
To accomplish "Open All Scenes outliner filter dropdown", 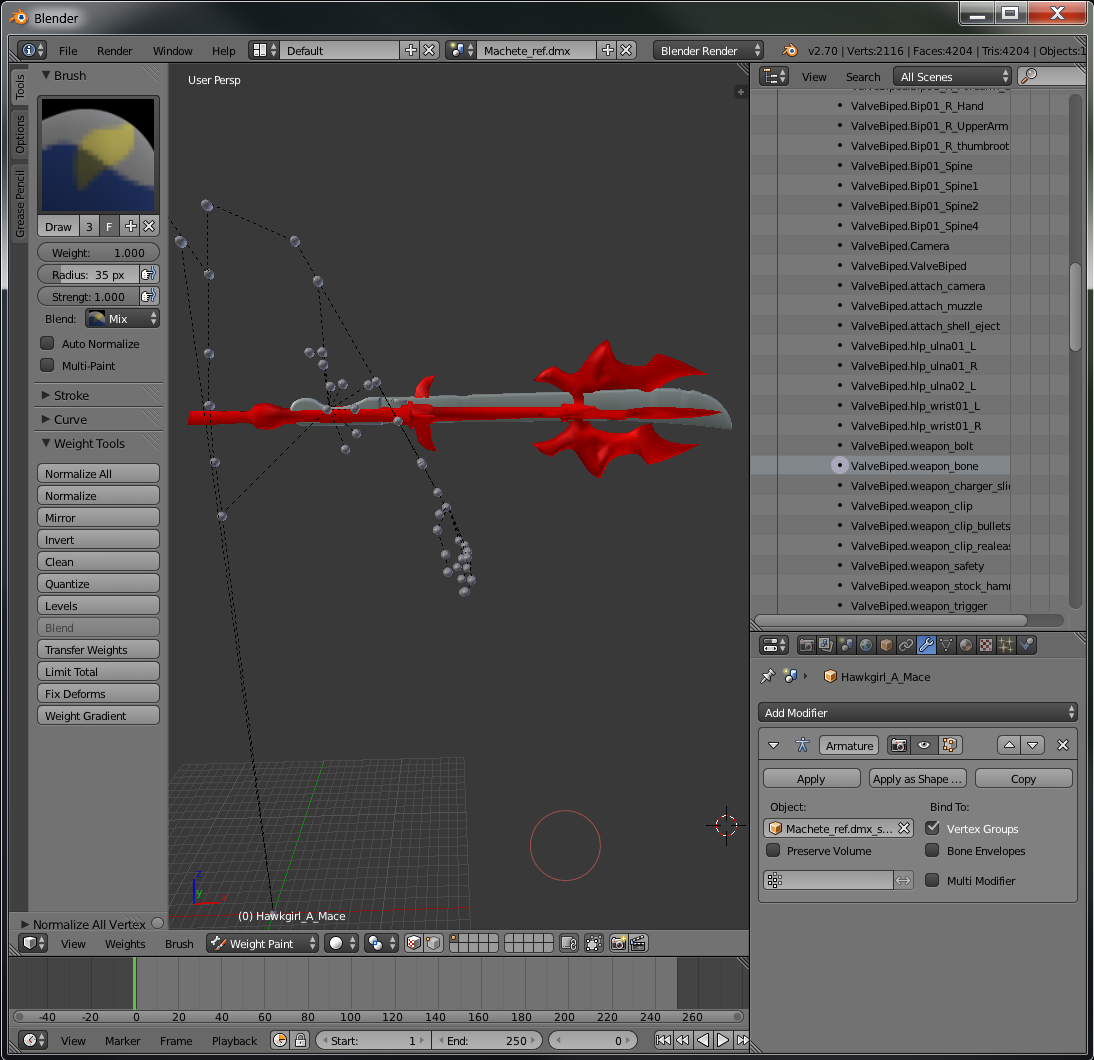I will (x=952, y=77).
